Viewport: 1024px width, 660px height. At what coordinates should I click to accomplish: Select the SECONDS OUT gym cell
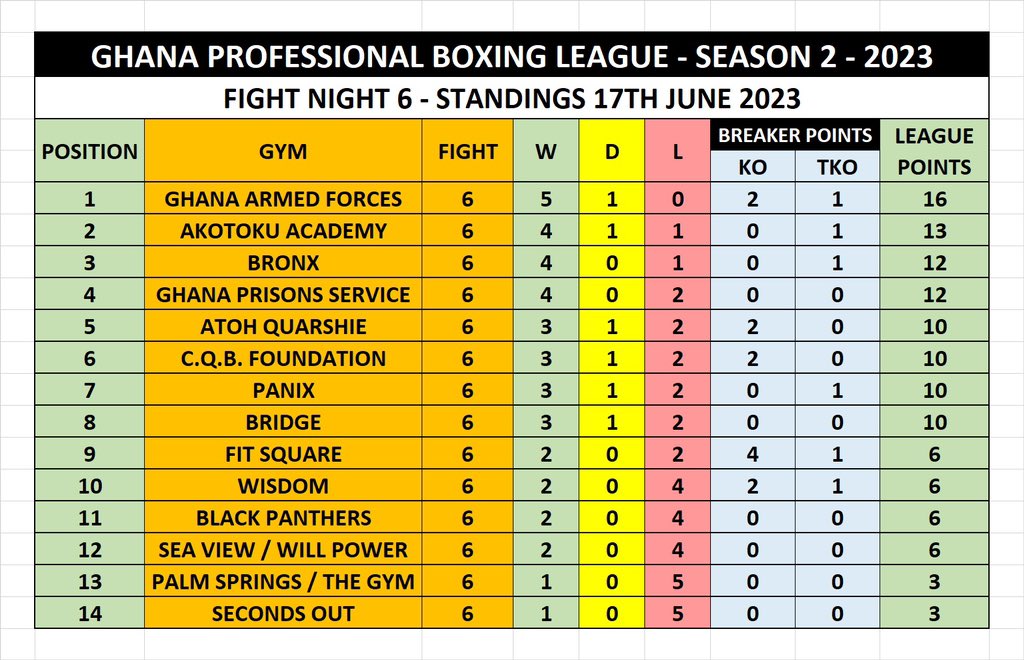pos(283,613)
